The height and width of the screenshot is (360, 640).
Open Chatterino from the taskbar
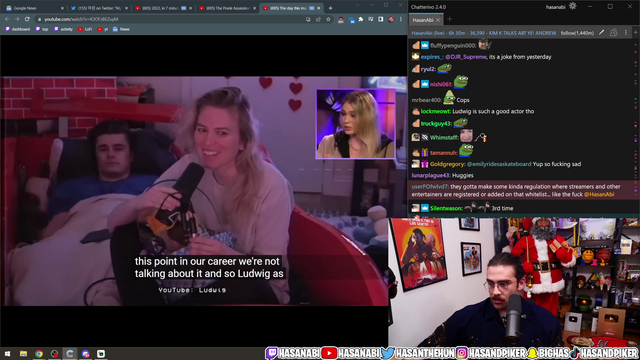(70, 354)
